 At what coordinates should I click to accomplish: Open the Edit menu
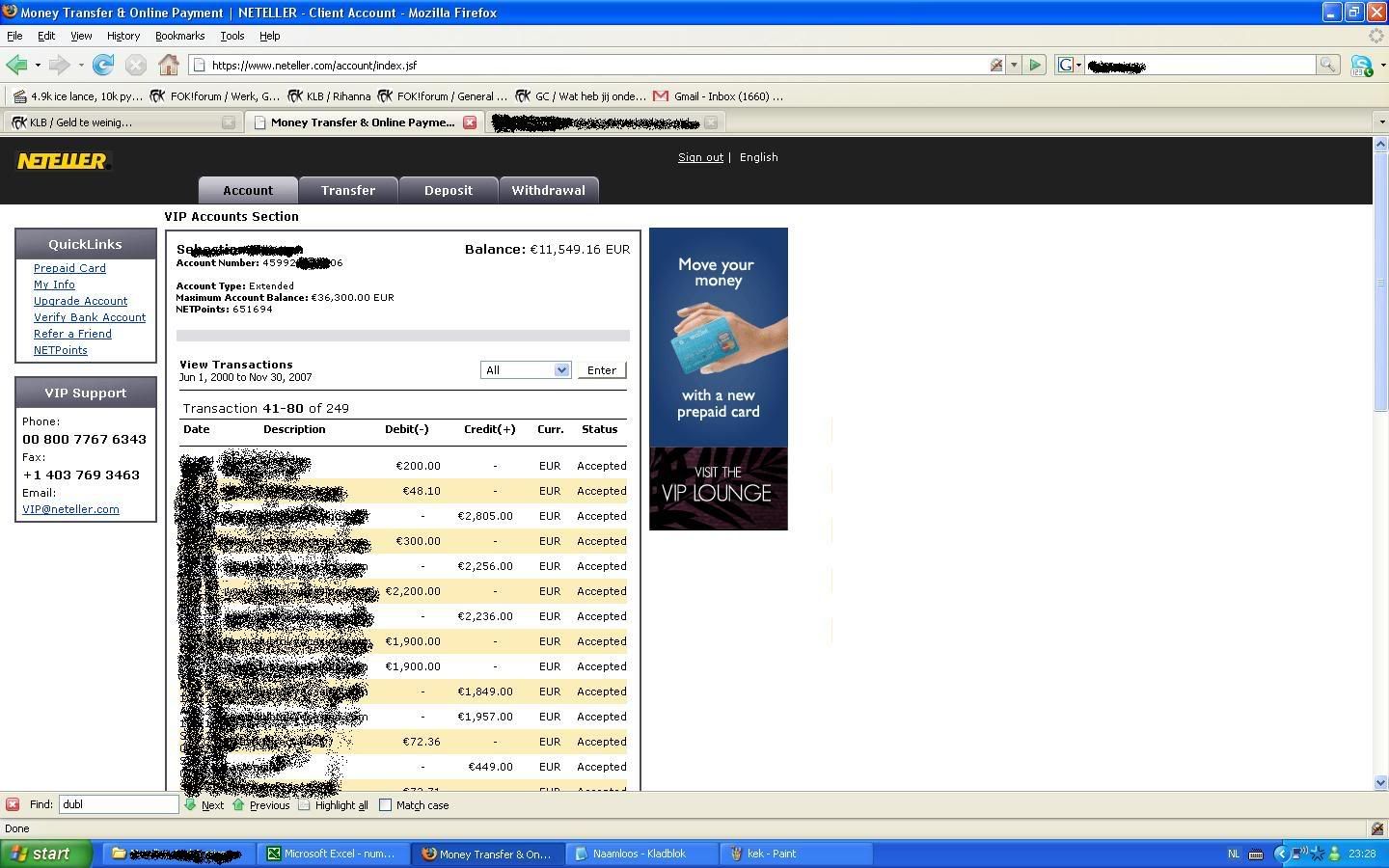pos(46,36)
